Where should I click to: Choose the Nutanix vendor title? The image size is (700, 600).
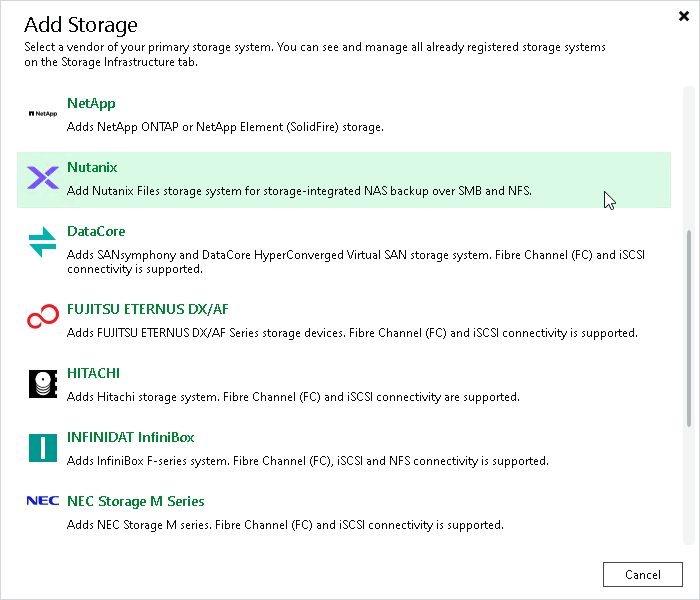(92, 167)
